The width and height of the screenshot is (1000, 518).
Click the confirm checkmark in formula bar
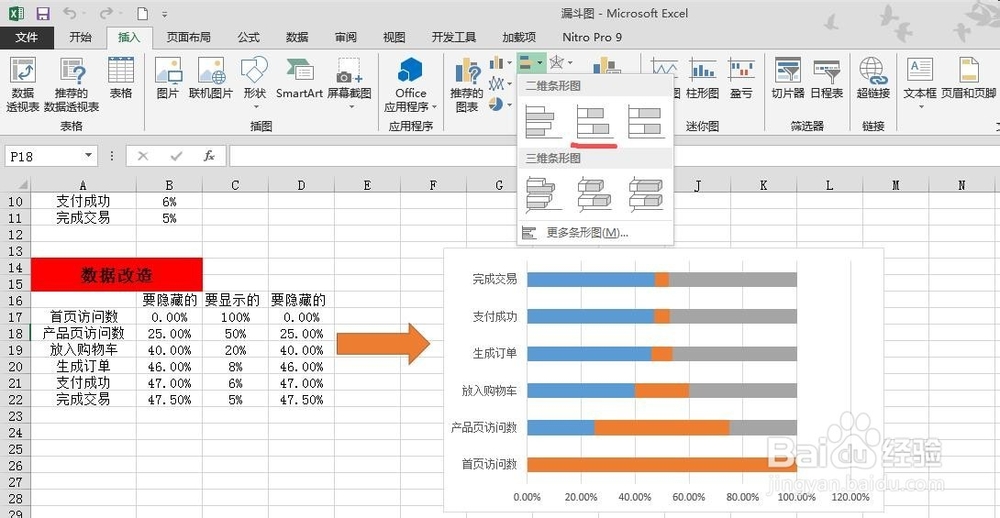tap(176, 156)
